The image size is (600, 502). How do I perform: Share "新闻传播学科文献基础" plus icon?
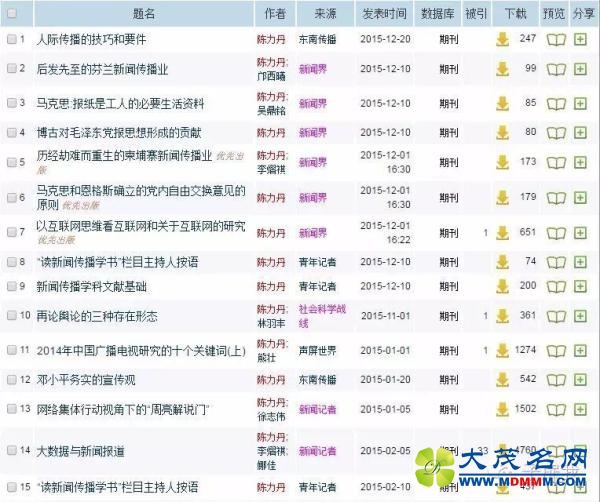point(580,286)
